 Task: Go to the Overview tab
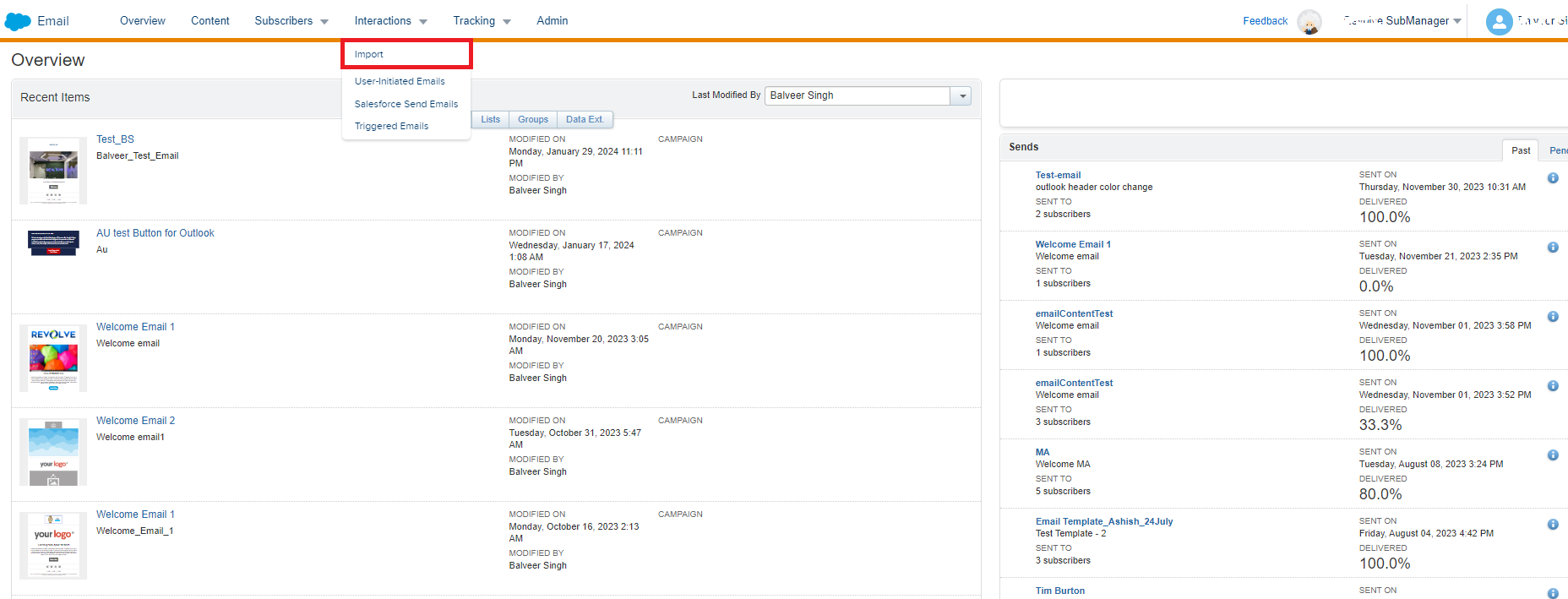[x=143, y=21]
